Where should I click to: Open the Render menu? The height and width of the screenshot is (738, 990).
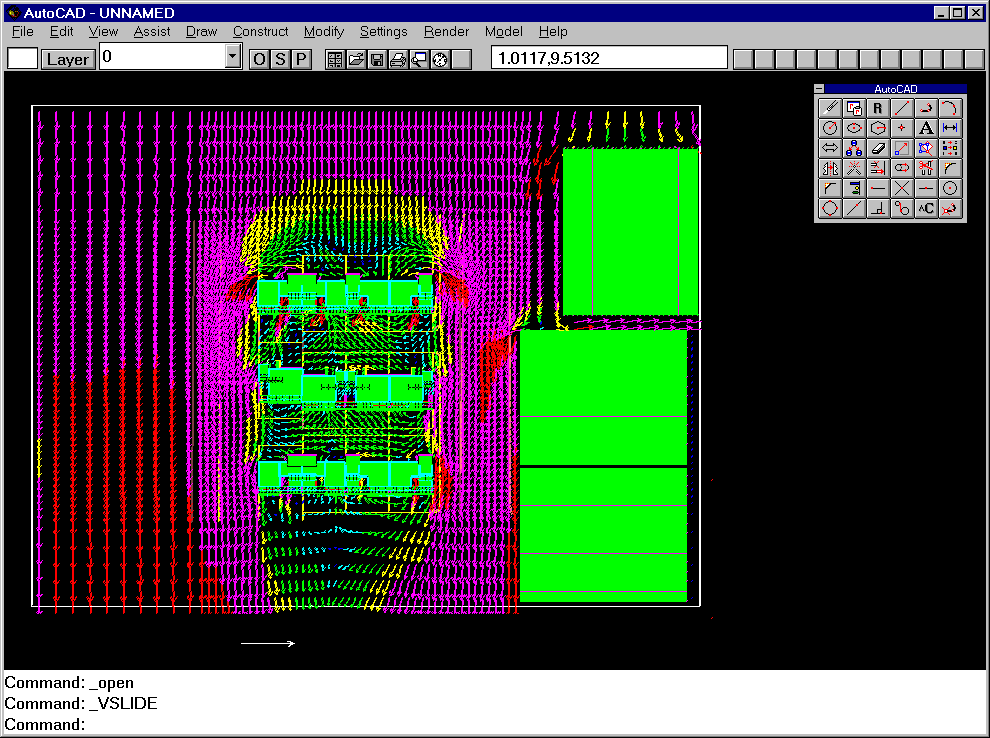pyautogui.click(x=446, y=32)
